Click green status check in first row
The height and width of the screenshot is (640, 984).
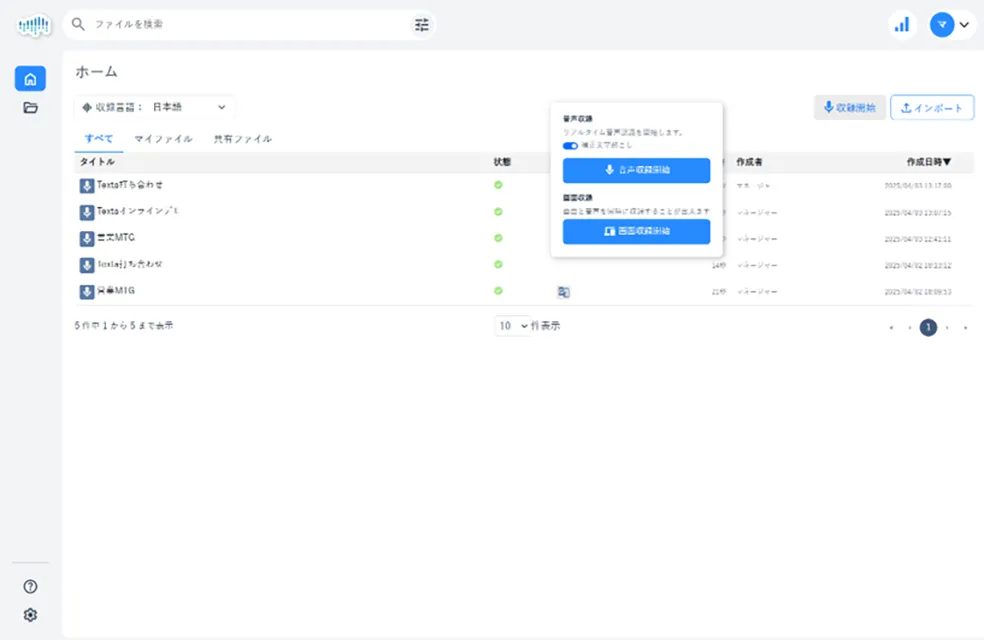click(x=498, y=185)
